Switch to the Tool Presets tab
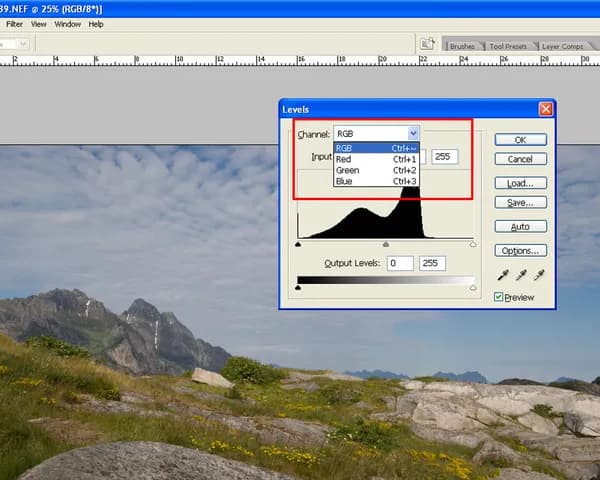Screen dimensions: 600x480 pos(508,46)
